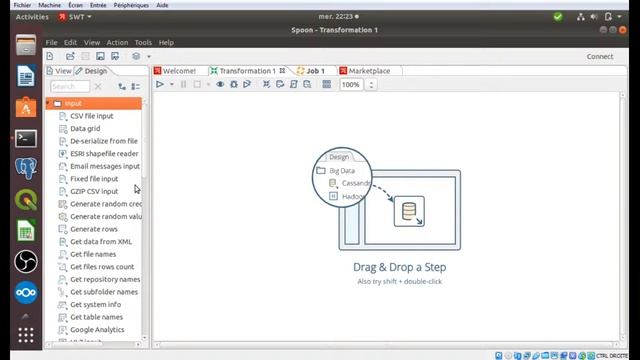
Task: Select the CSV file input step
Action: coord(92,116)
